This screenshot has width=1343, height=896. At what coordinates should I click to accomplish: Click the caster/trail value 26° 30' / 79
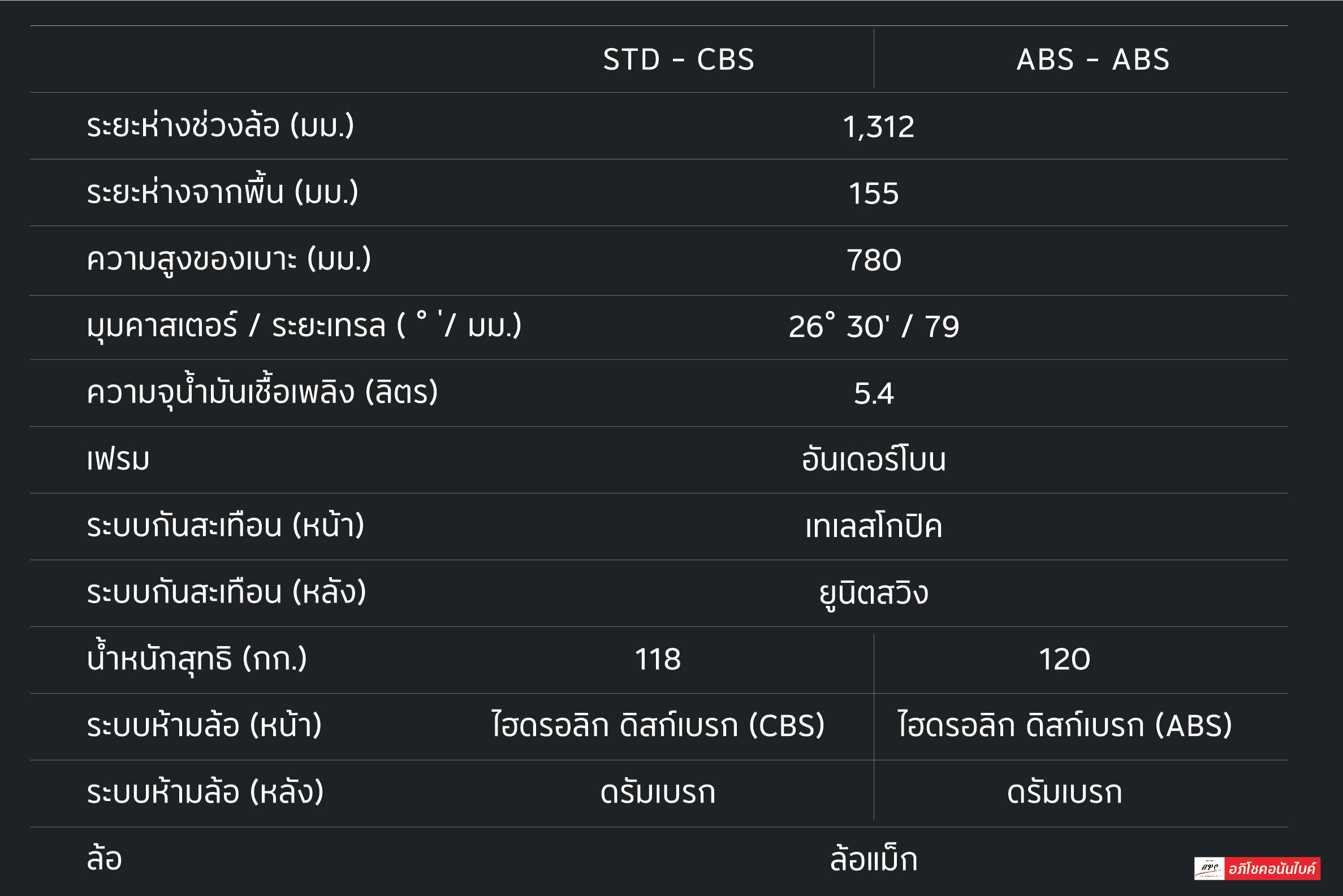pos(873,327)
